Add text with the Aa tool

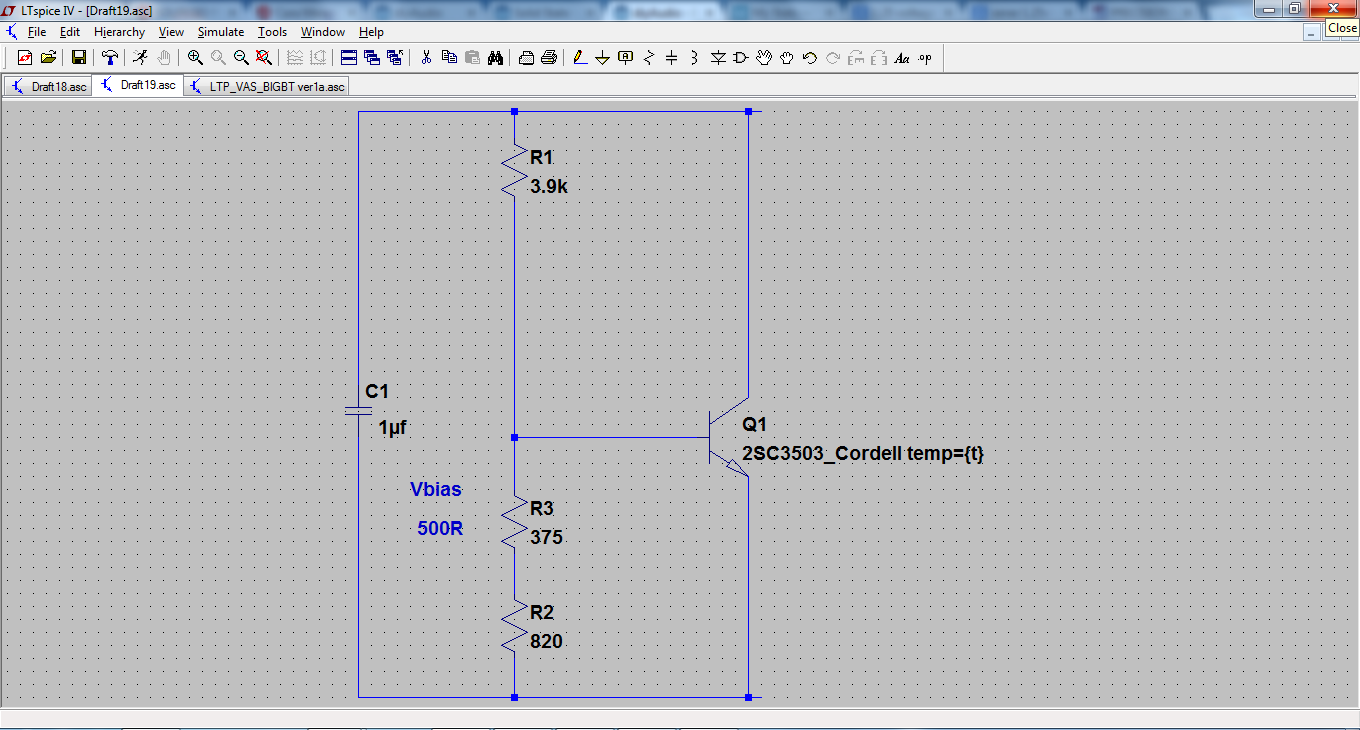point(902,58)
